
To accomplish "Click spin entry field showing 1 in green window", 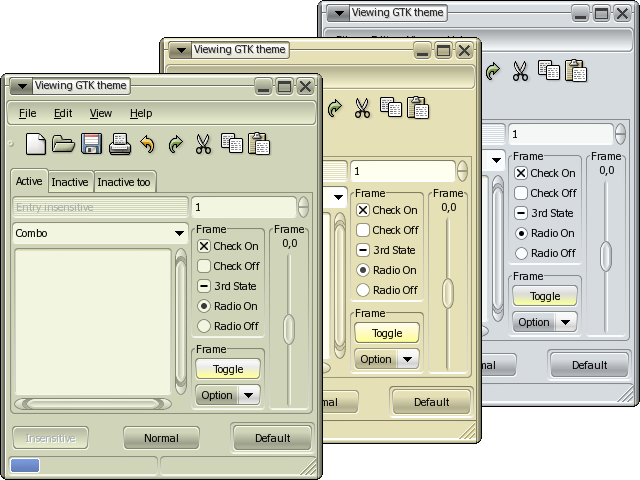I will [244, 207].
